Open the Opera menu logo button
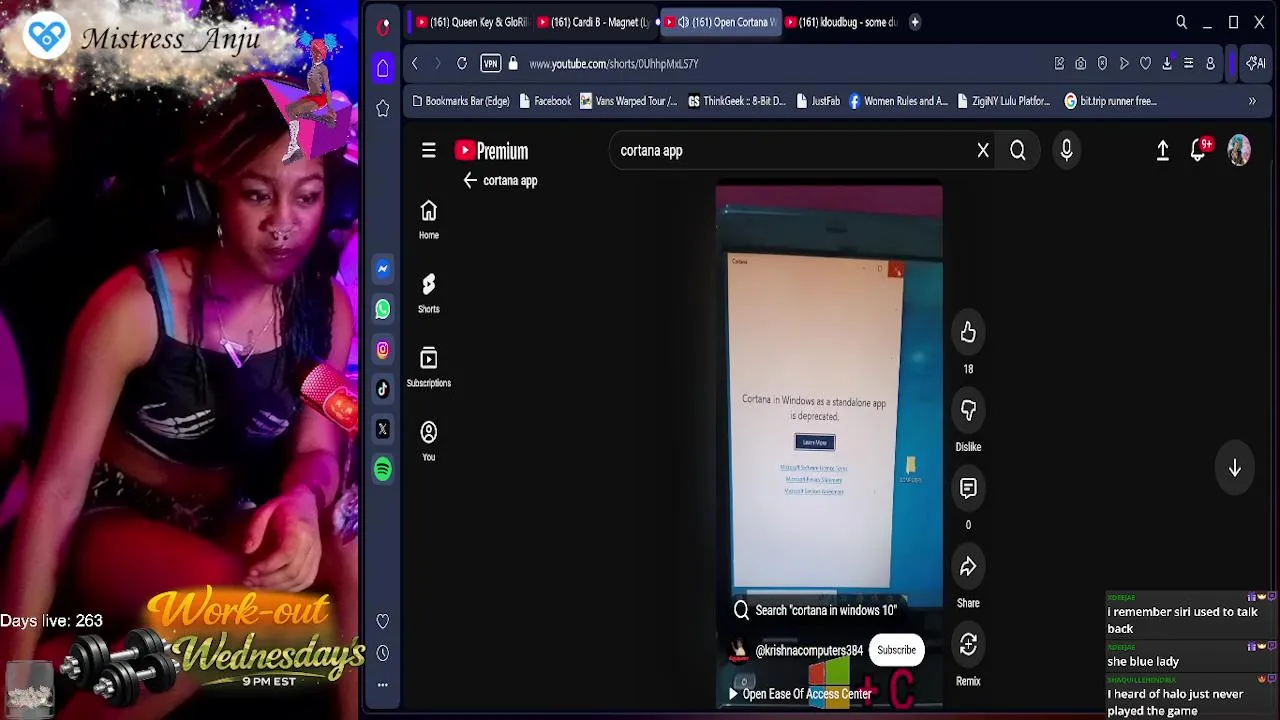1280x720 pixels. pos(383,27)
